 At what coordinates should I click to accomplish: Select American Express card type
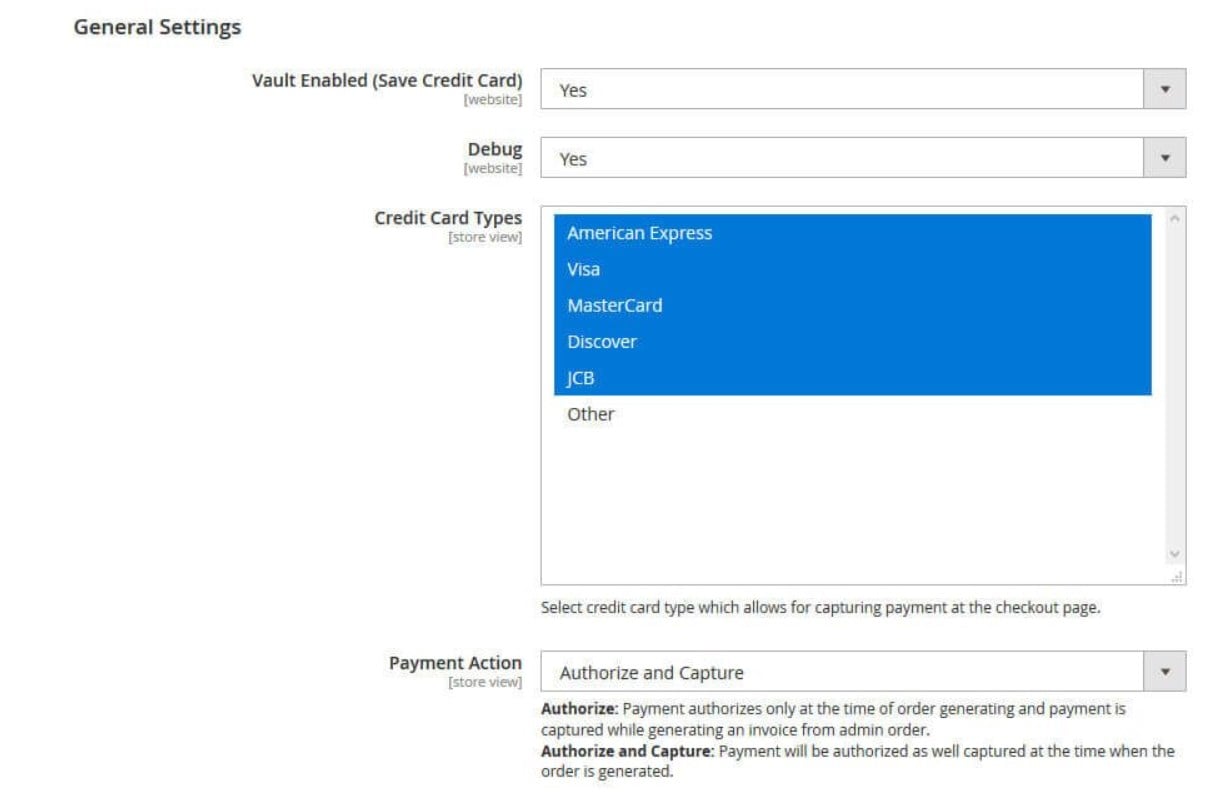(x=852, y=233)
